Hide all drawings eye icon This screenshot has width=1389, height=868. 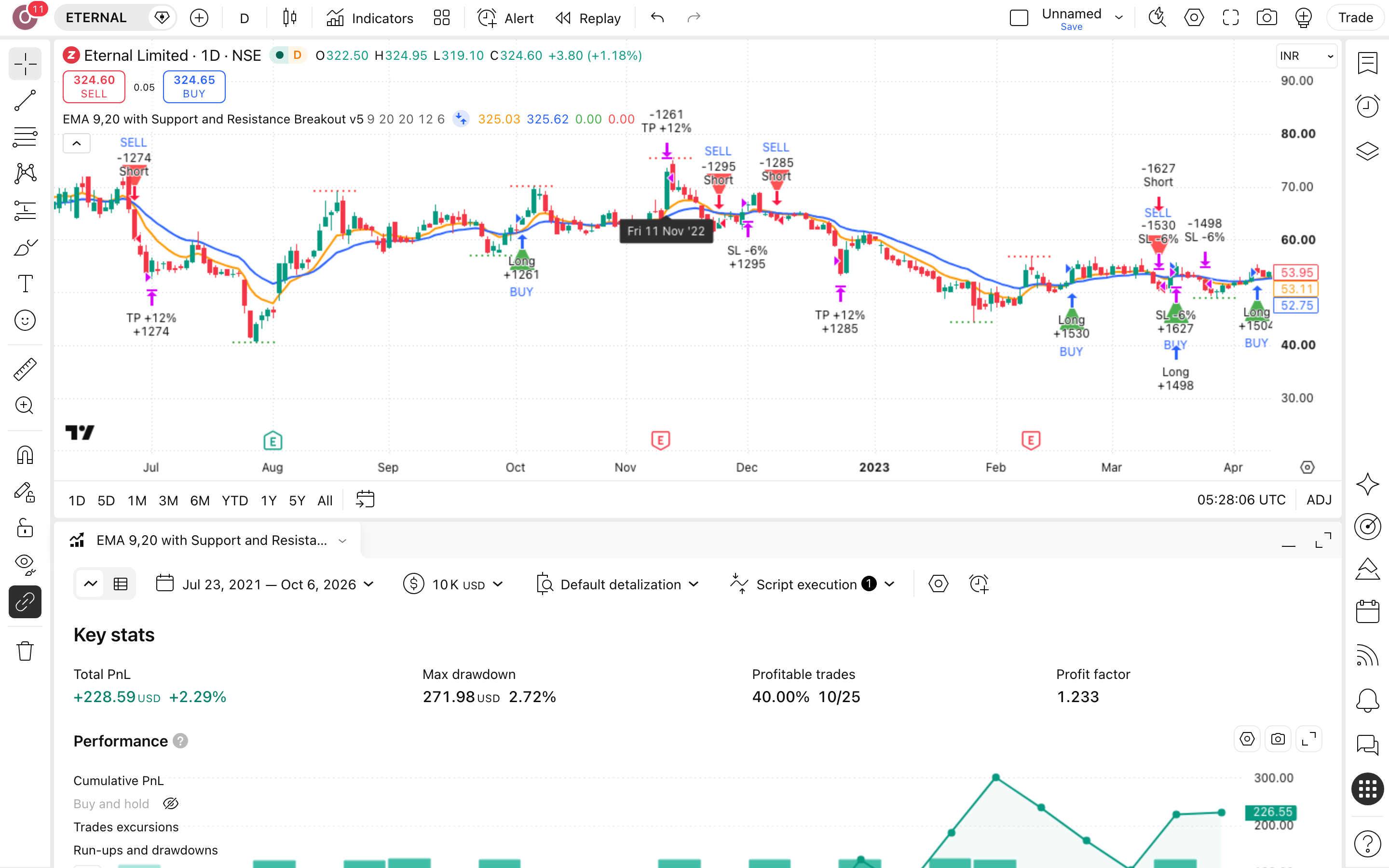pos(25,565)
